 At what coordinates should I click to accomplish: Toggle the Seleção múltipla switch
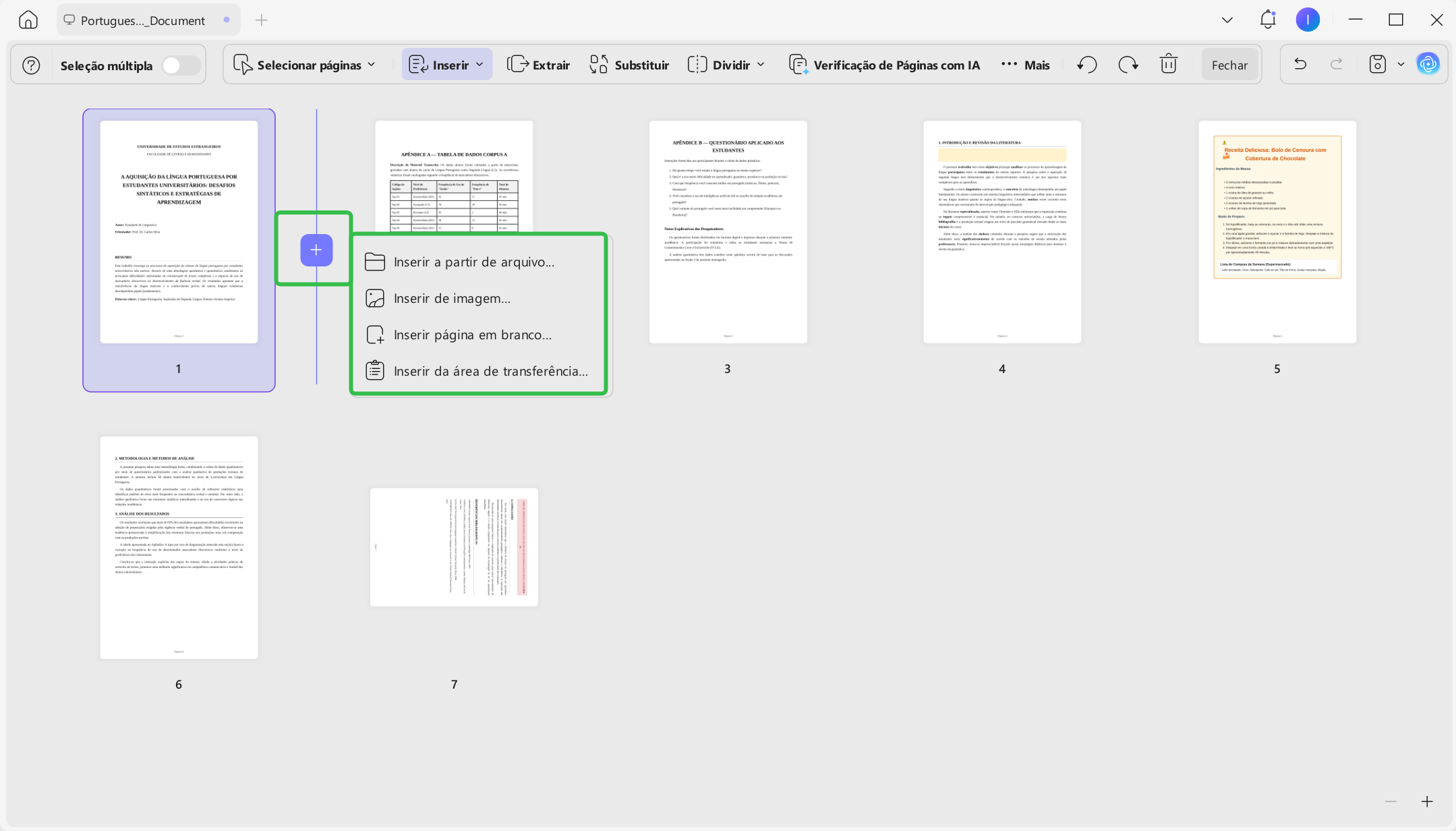tap(181, 65)
